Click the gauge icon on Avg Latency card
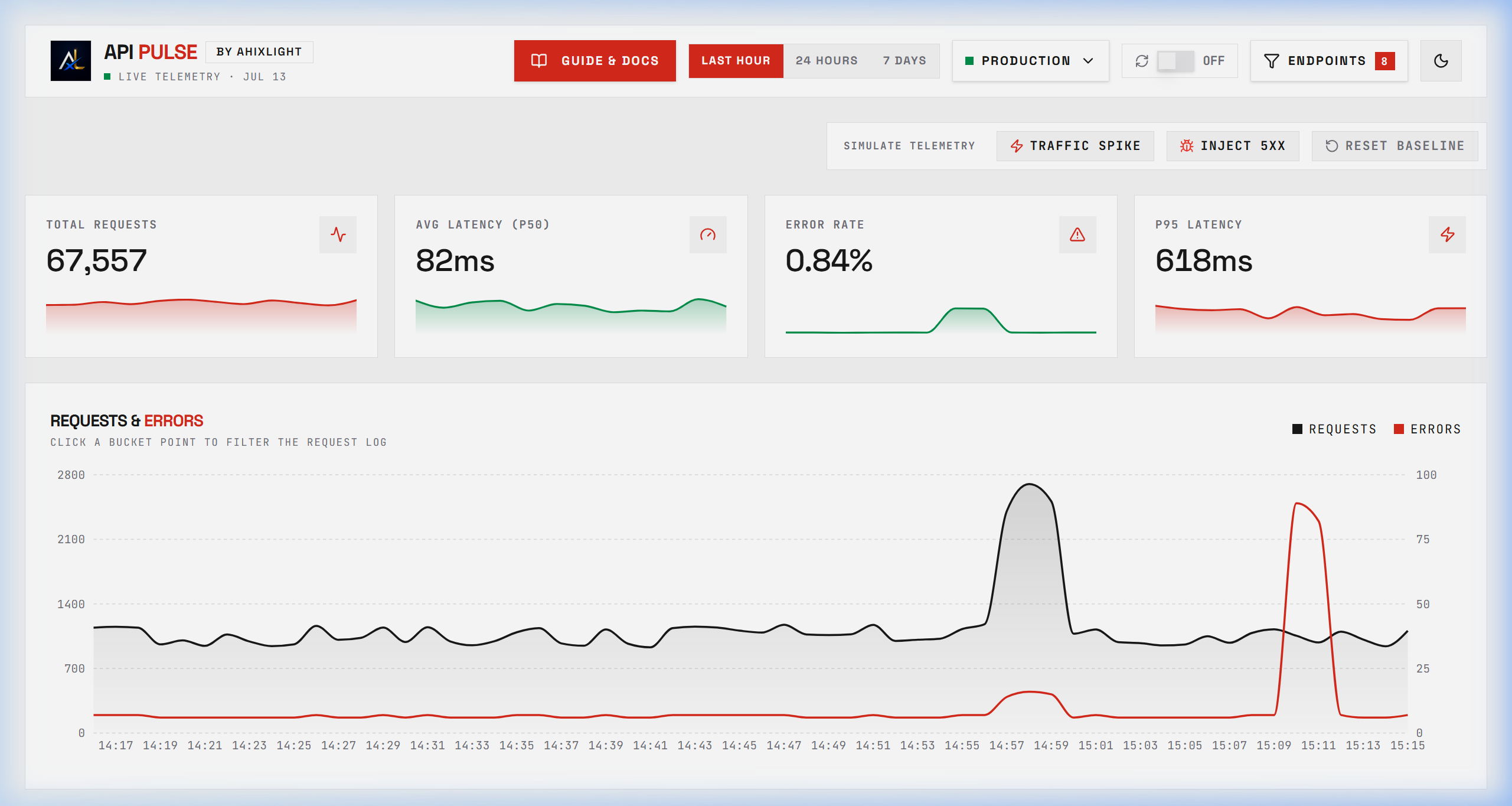 click(708, 234)
